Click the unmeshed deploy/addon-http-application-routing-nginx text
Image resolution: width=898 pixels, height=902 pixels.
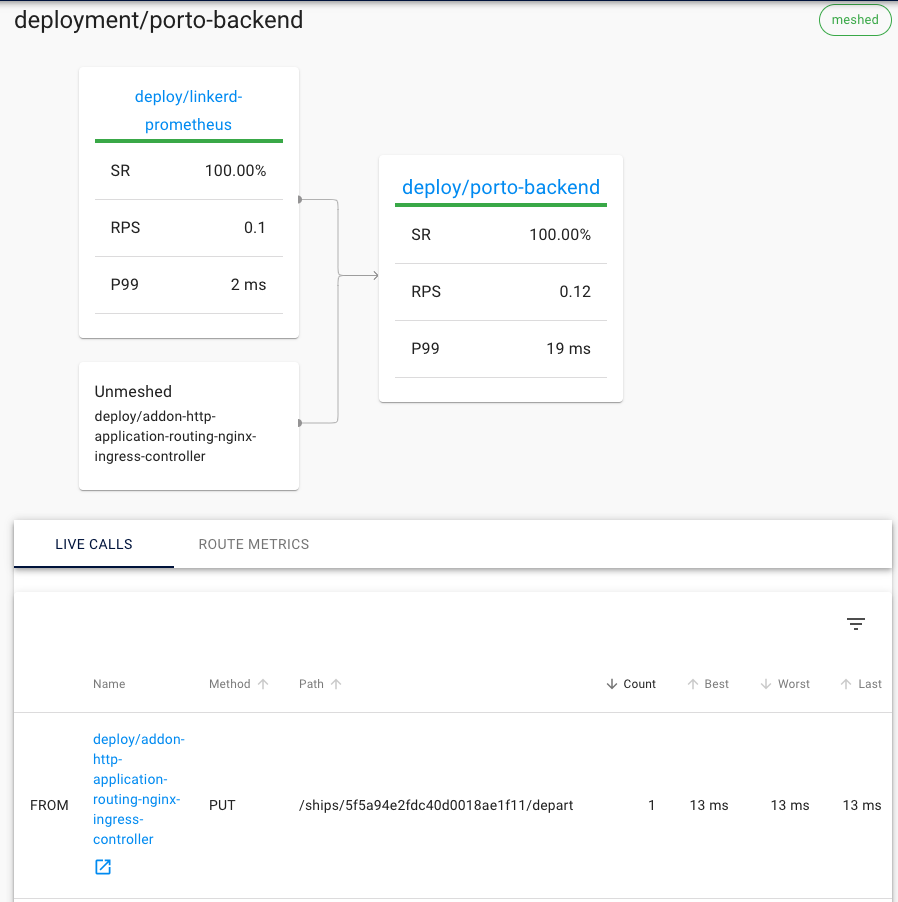[x=175, y=436]
